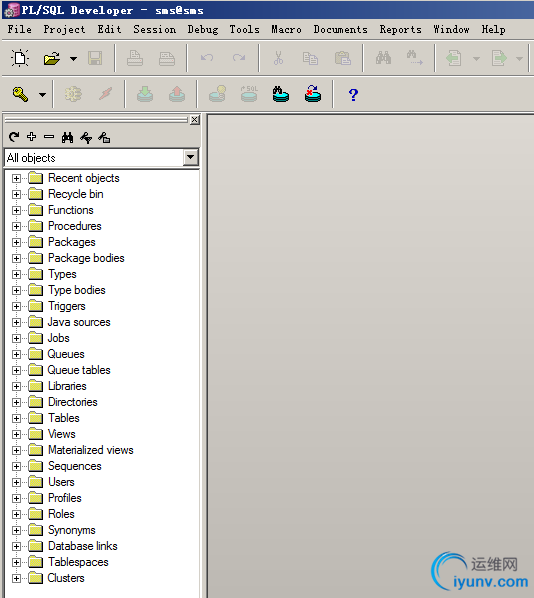The height and width of the screenshot is (598, 534).
Task: Click the Print icon
Action: (135, 58)
